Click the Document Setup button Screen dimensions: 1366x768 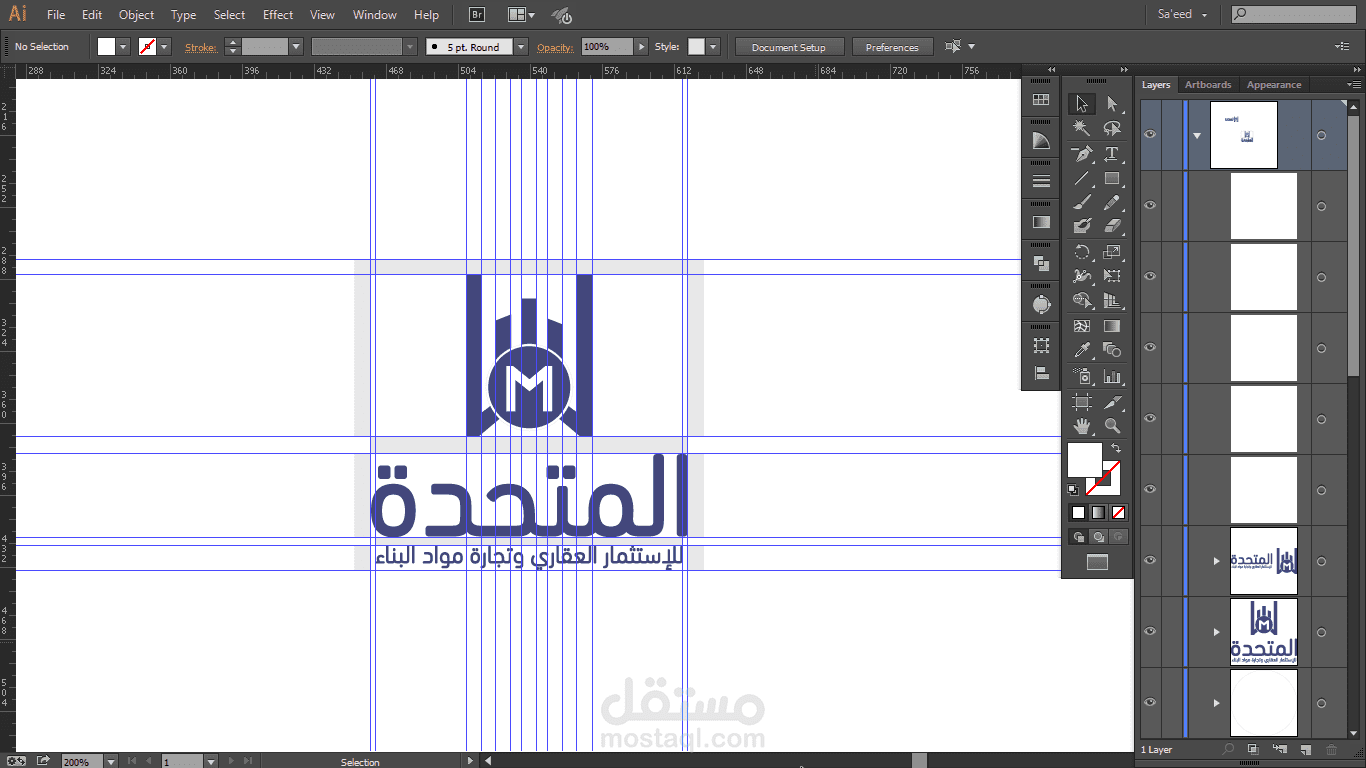(x=789, y=47)
